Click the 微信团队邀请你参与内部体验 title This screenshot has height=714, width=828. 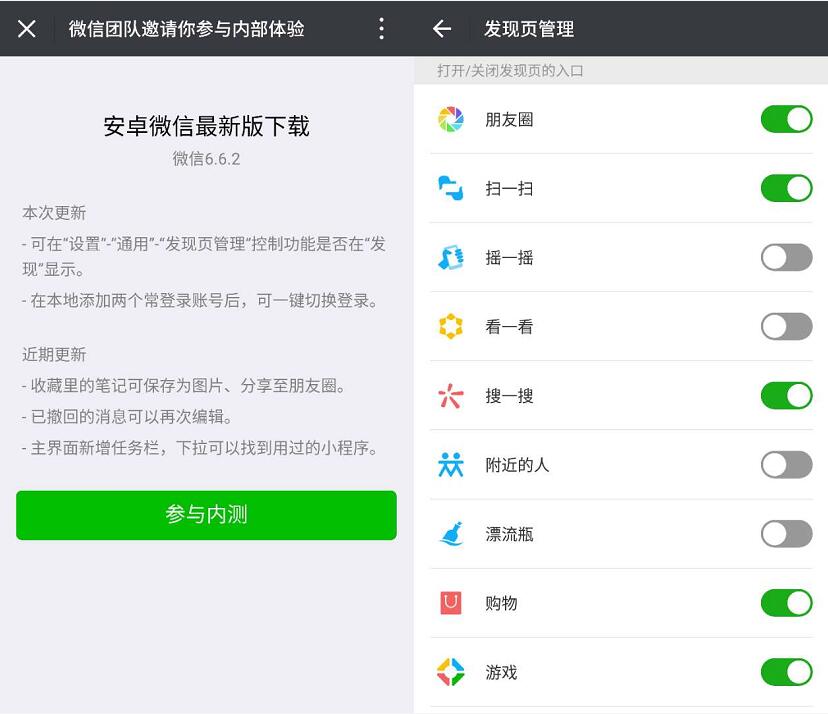click(186, 29)
